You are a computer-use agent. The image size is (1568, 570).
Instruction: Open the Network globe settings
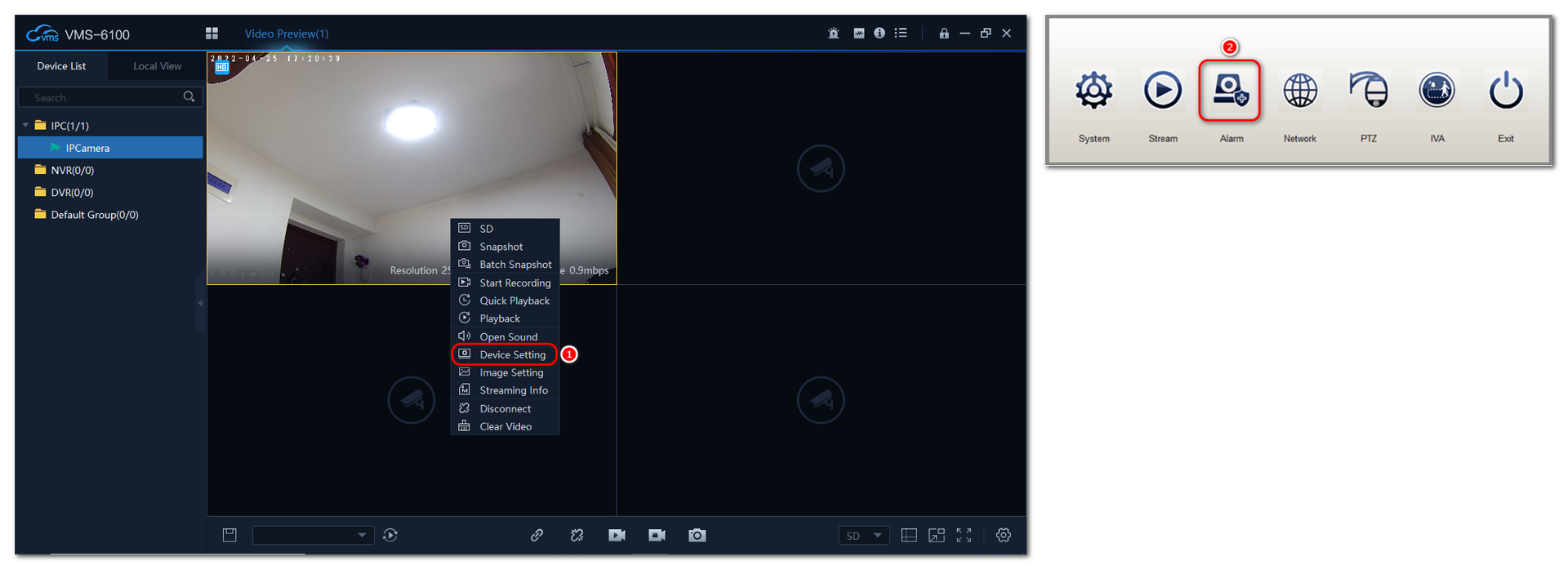(x=1299, y=91)
